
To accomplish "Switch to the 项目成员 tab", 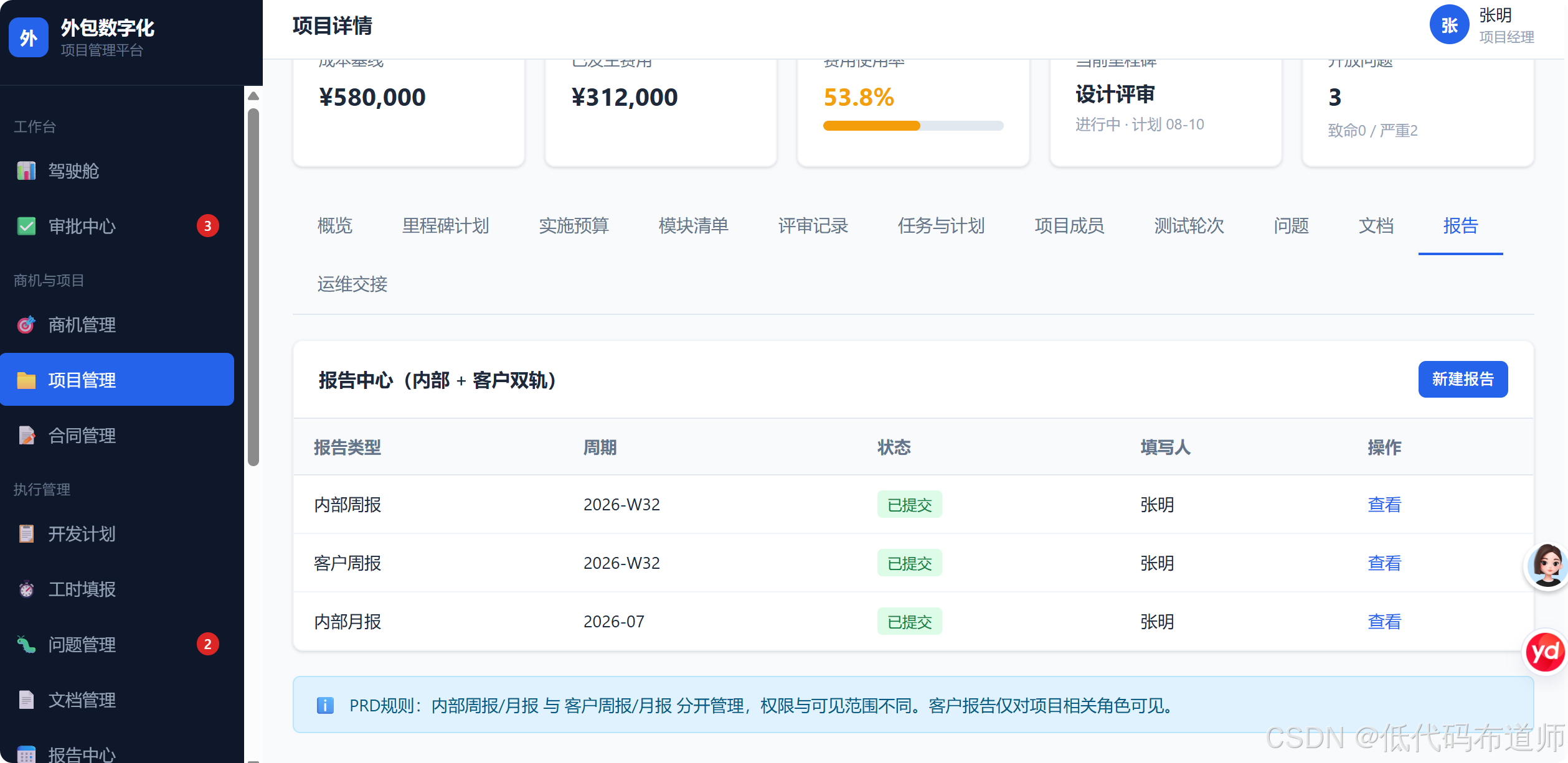I will point(1070,225).
